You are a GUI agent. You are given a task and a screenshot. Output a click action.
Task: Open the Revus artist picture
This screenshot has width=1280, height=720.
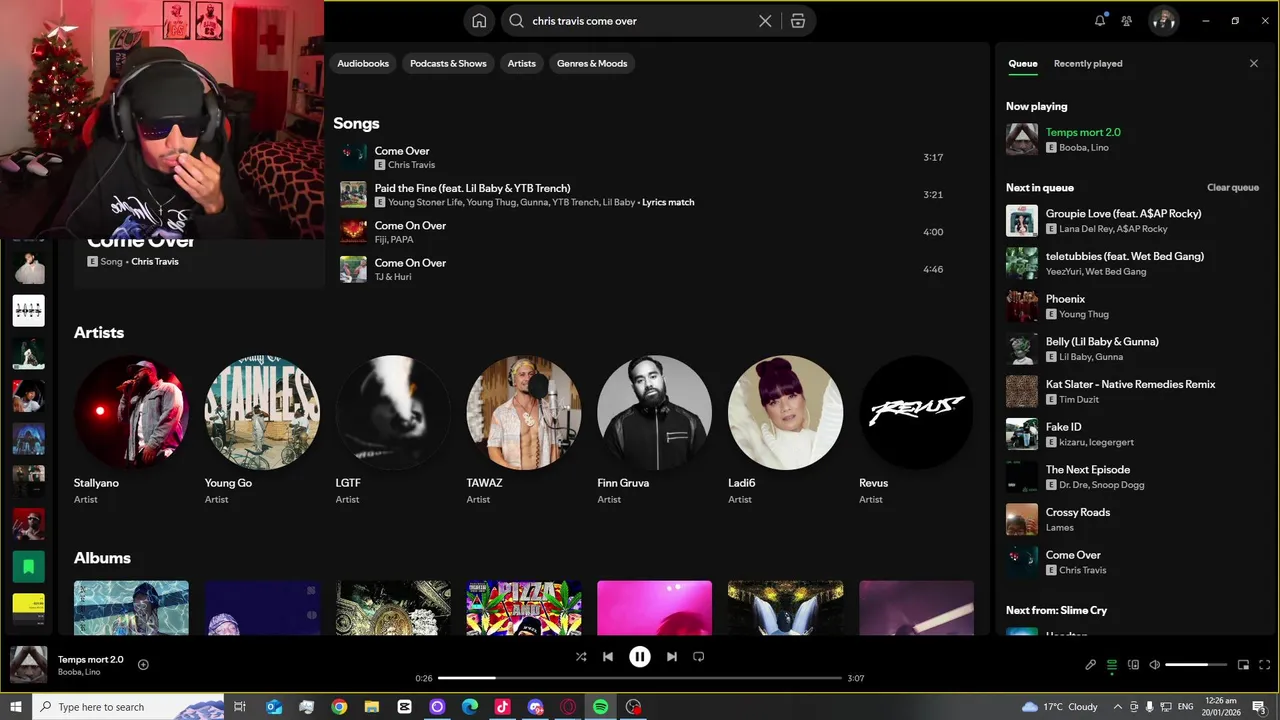click(916, 412)
